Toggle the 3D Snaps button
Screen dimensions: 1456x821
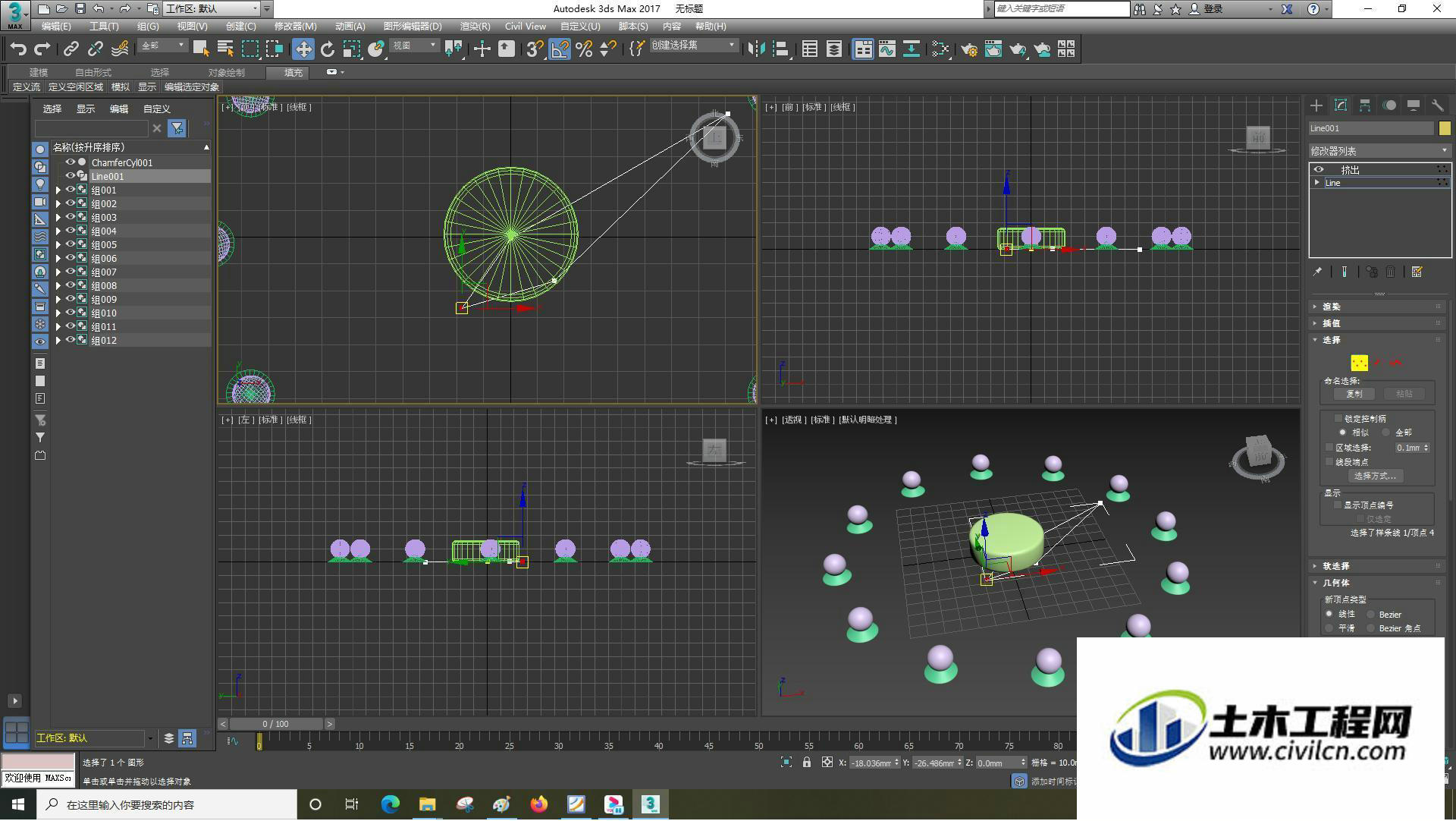[x=535, y=49]
